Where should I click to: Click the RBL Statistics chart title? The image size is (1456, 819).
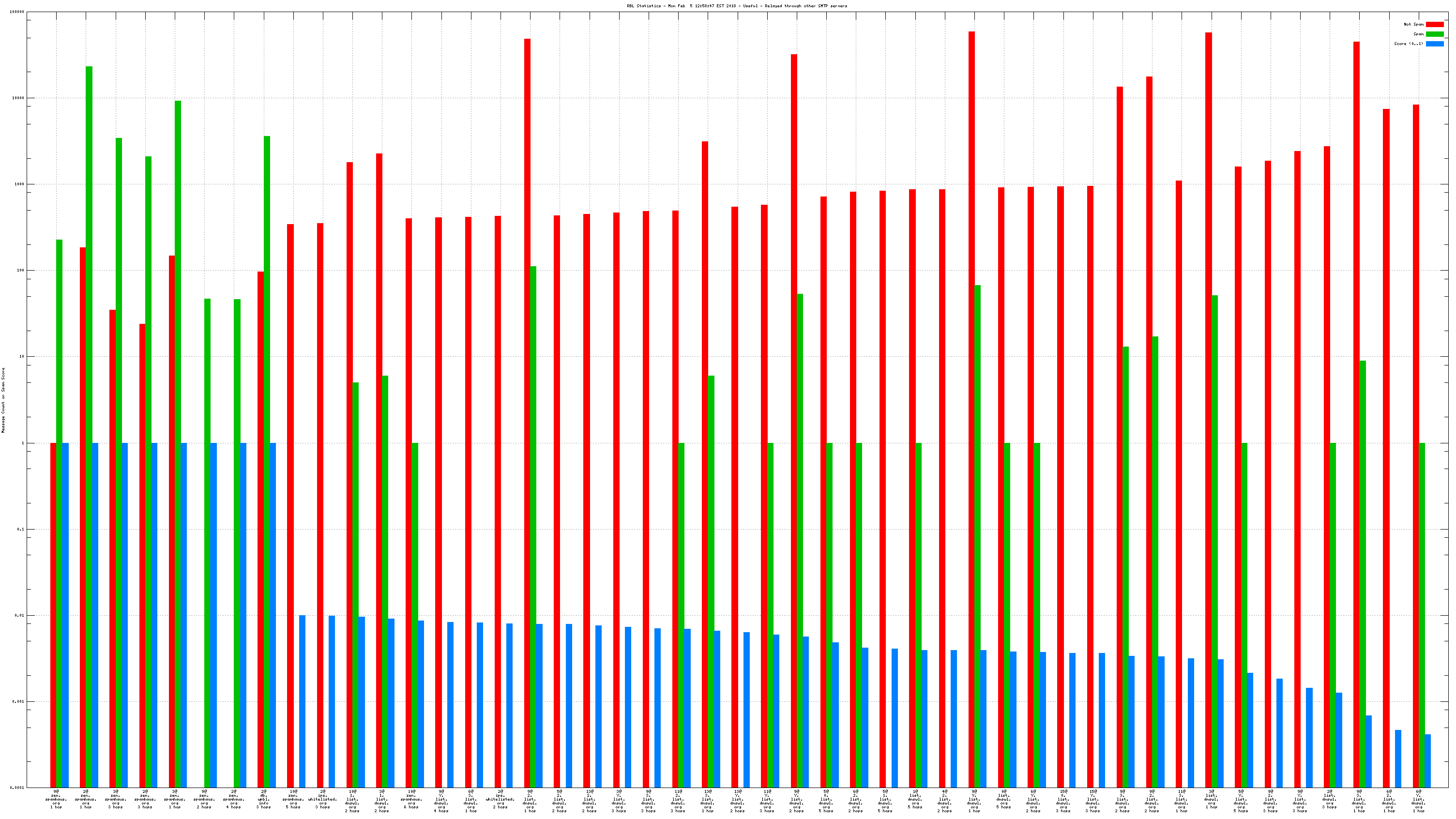tap(737, 6)
